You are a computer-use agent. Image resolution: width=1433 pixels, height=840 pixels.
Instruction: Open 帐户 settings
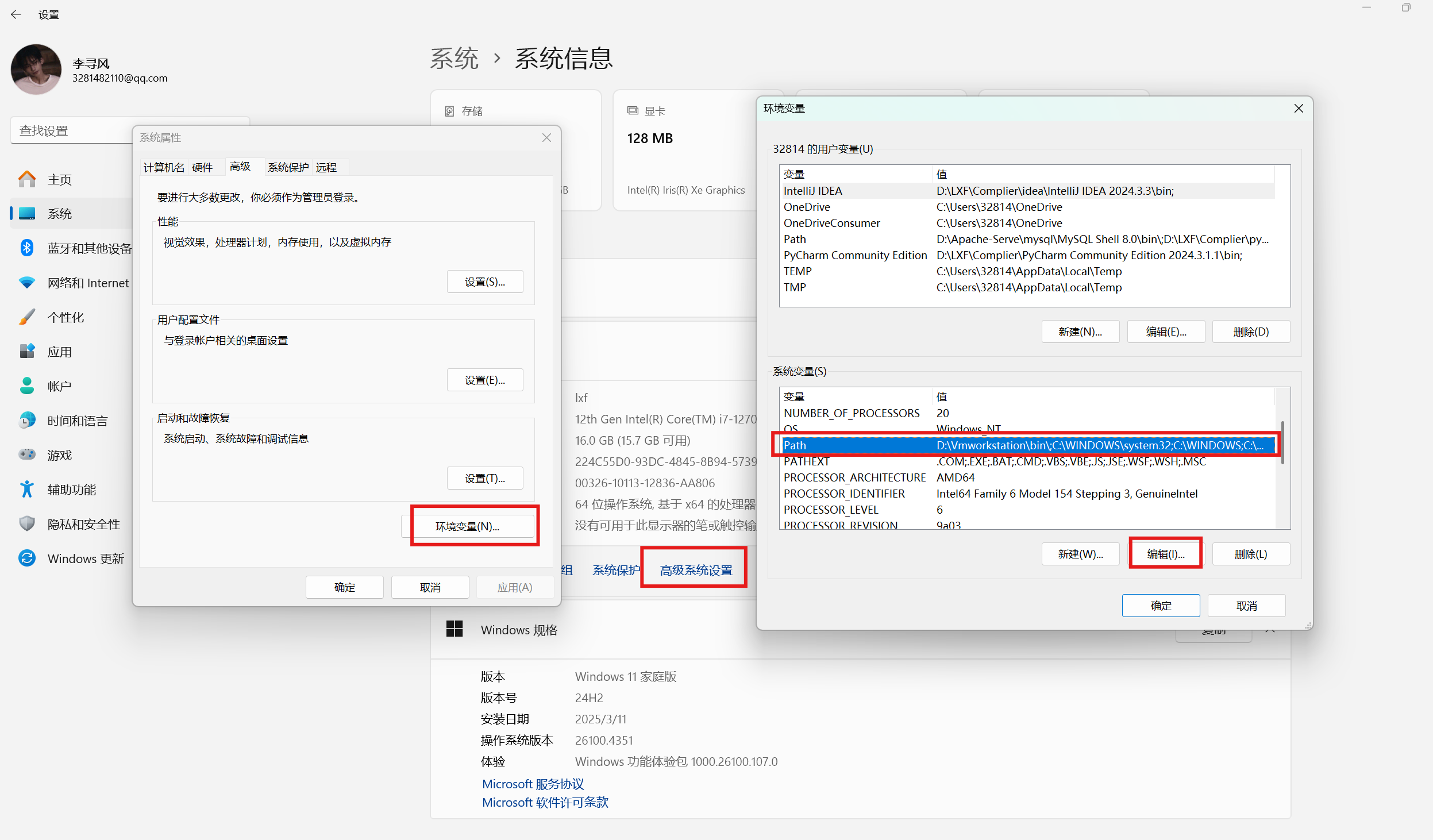[59, 386]
